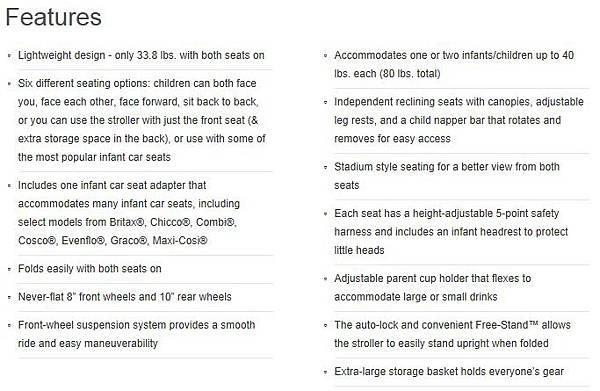Click the bullet beside Stadium style seating
This screenshot has width=600, height=391.
tap(326, 168)
